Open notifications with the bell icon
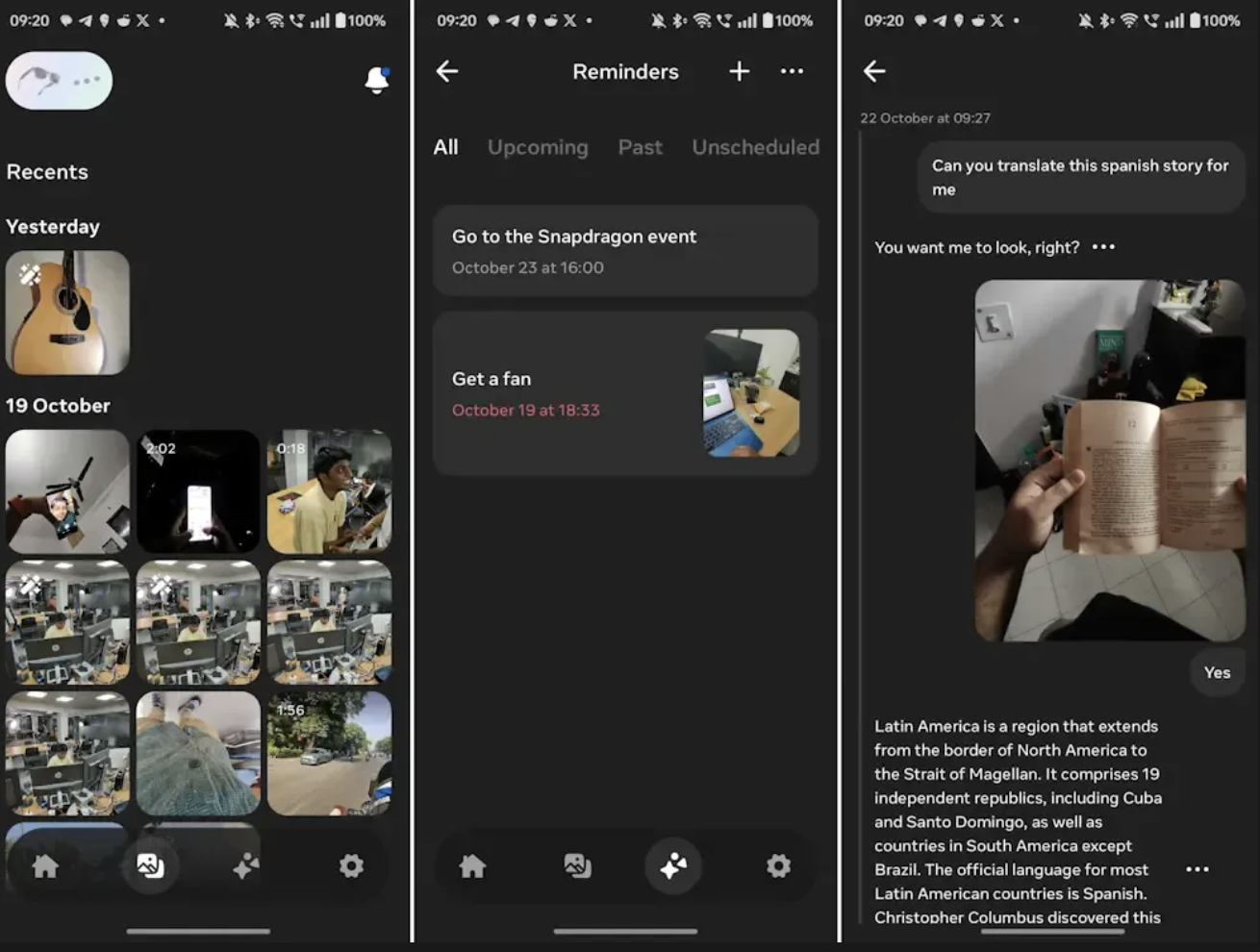The width and height of the screenshot is (1260, 952). [377, 80]
